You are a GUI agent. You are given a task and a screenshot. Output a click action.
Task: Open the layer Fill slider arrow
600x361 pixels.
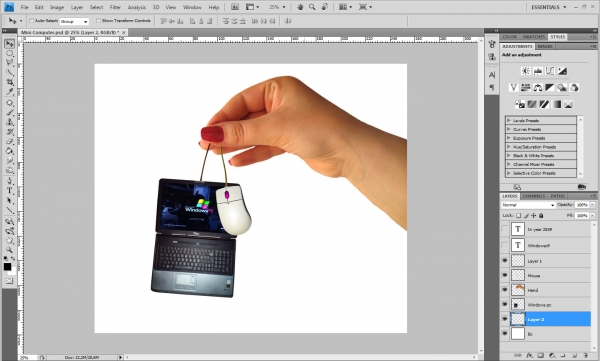(592, 216)
